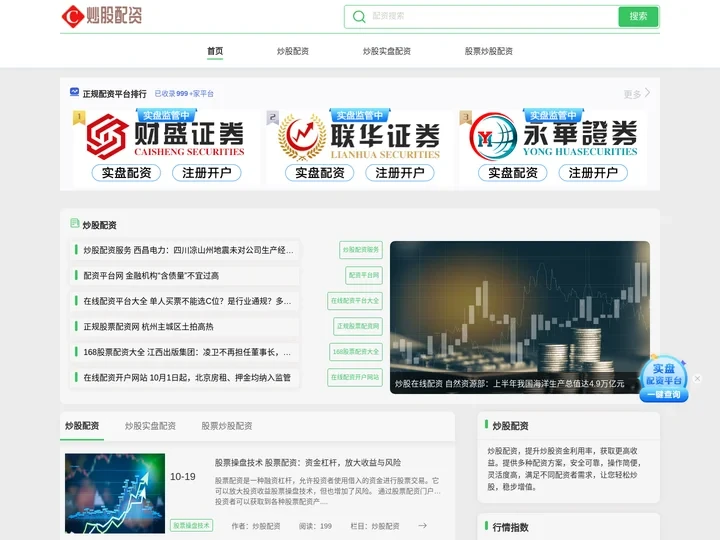The height and width of the screenshot is (540, 720).
Task: Click 作者: 炒股配资 text
Action: [256, 526]
